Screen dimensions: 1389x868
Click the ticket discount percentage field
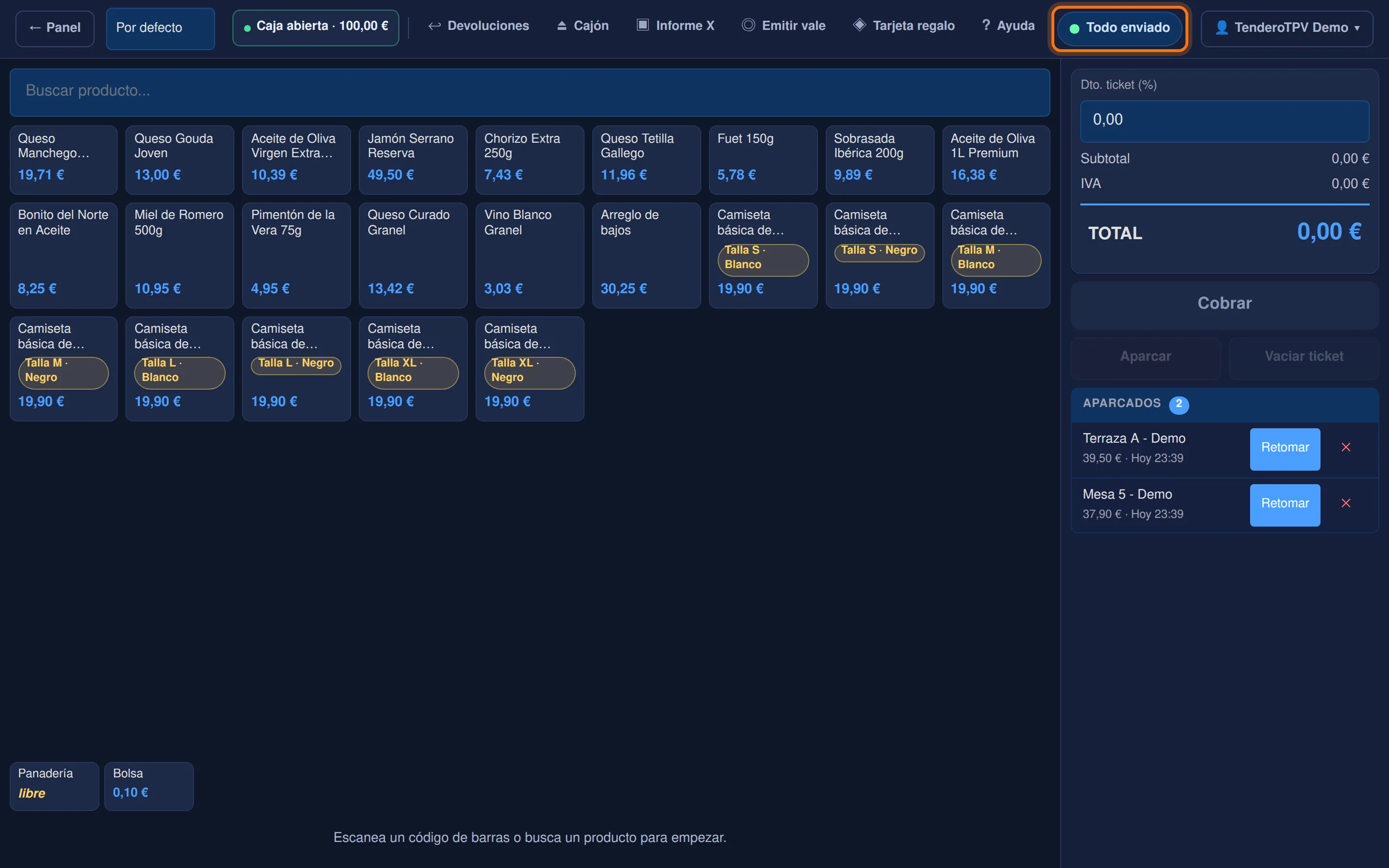[1224, 121]
